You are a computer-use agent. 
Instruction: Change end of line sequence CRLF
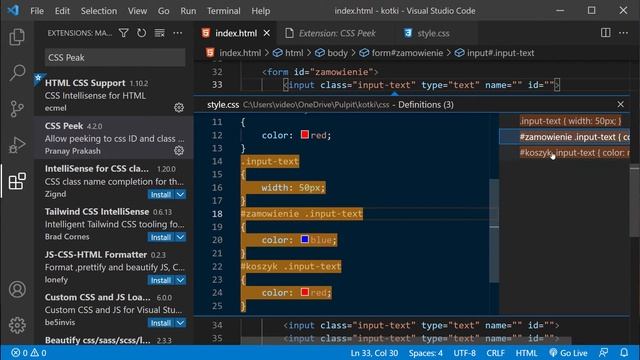(x=495, y=353)
